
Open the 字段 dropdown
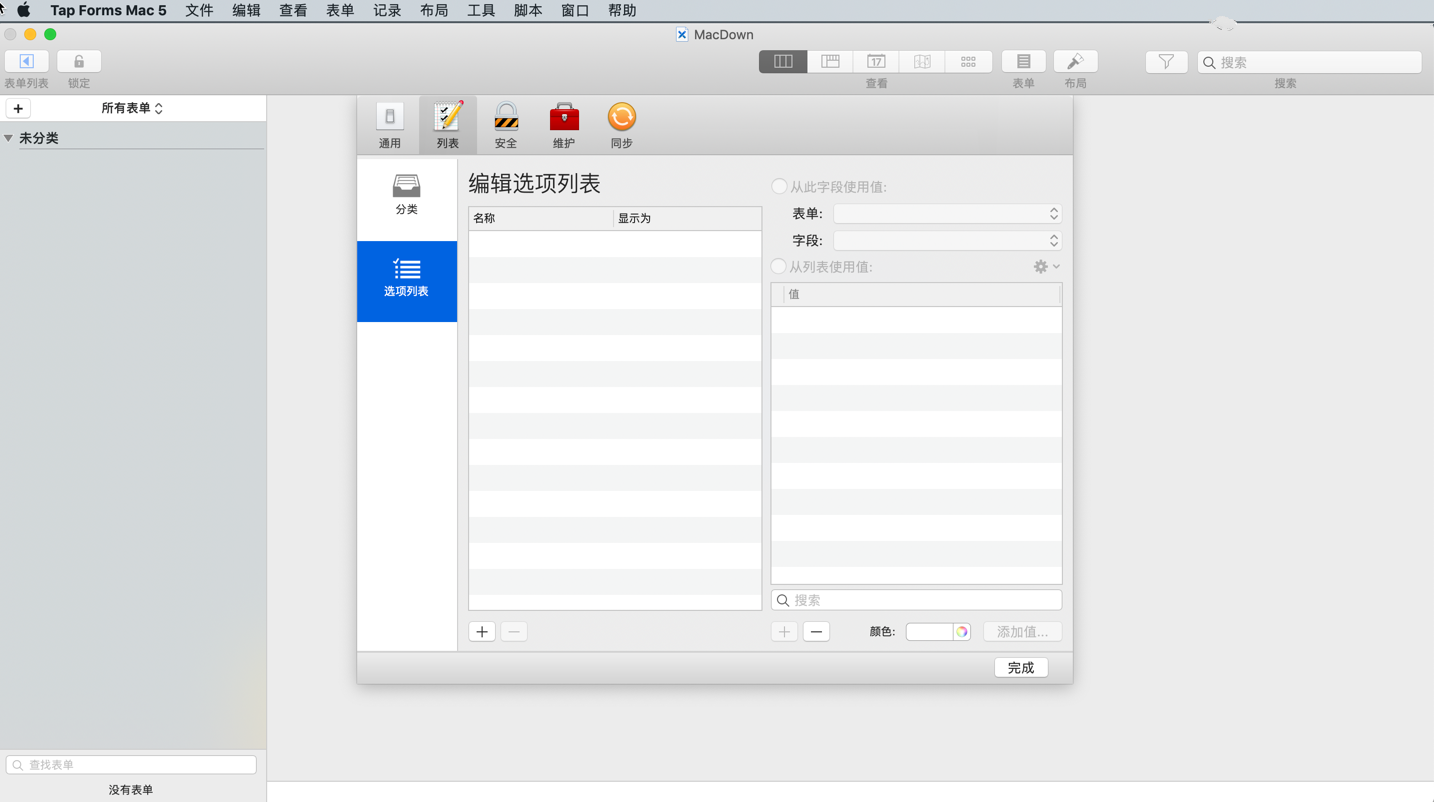point(947,241)
